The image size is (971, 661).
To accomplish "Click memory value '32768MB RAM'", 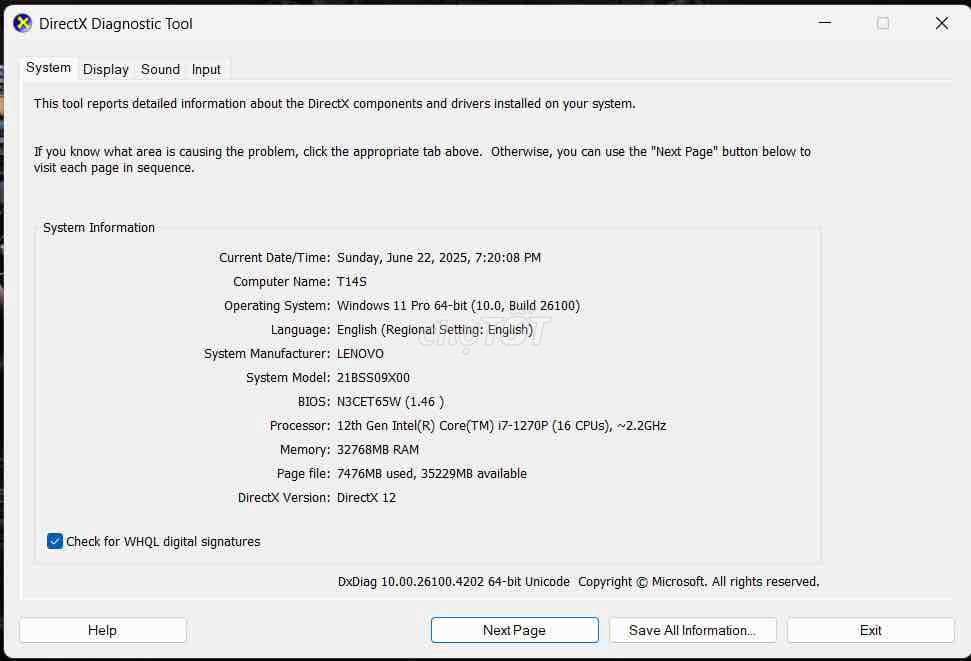I will pos(378,450).
